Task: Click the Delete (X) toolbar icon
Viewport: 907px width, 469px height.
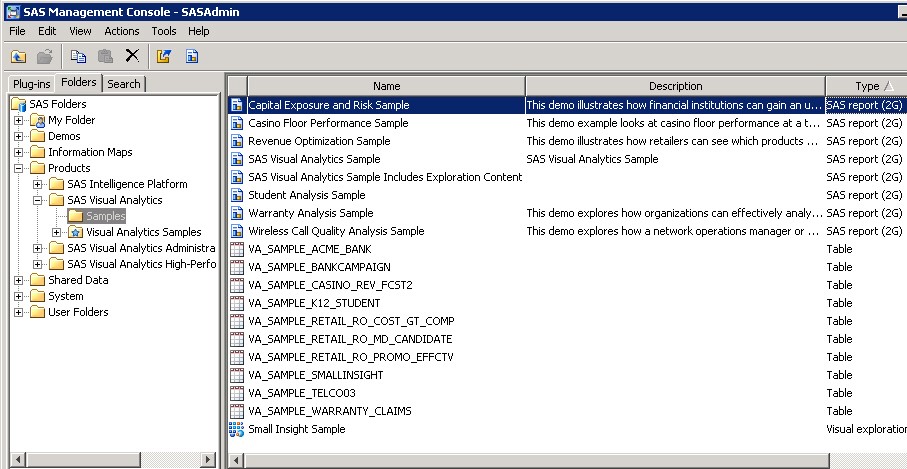Action: pos(132,56)
